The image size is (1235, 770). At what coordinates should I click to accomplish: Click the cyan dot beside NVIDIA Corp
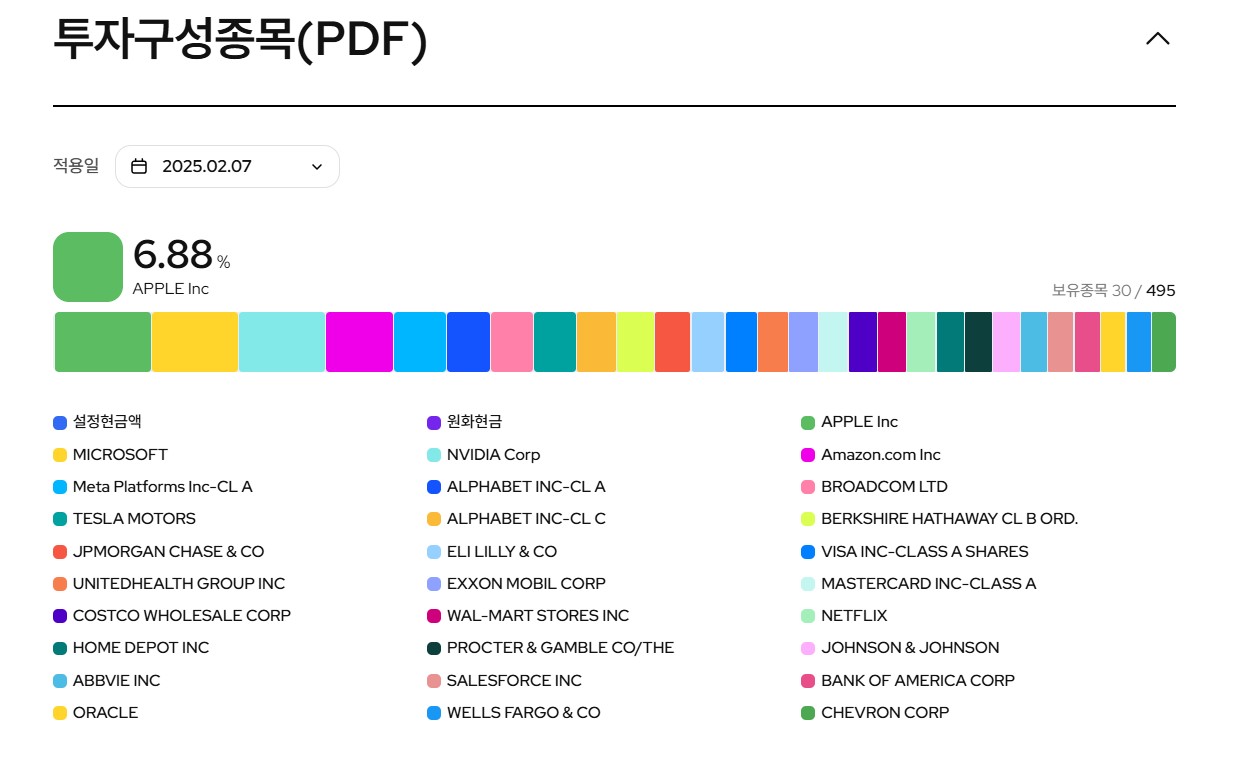pos(434,455)
